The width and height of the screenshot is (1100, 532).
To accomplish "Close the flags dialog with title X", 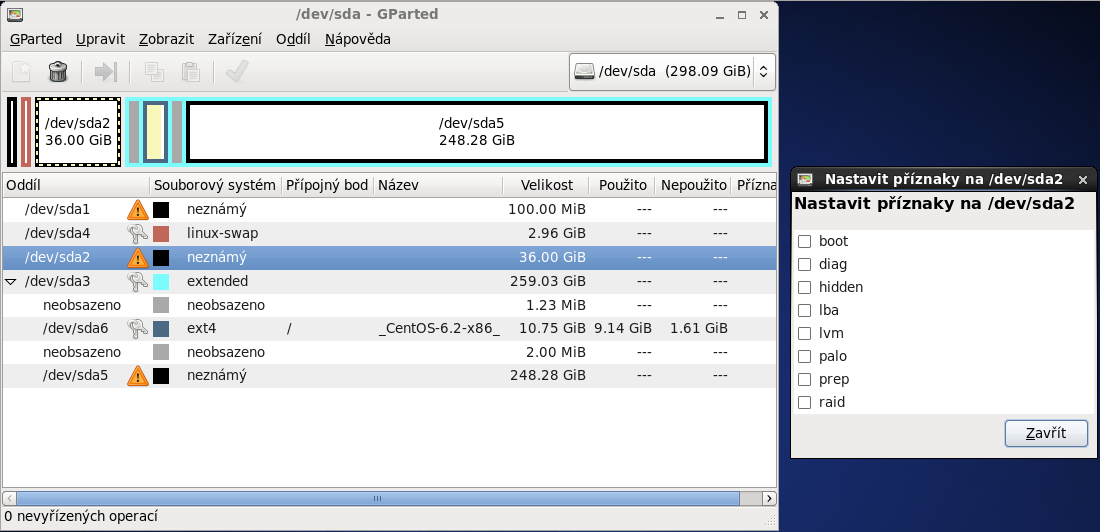I will coord(1082,180).
